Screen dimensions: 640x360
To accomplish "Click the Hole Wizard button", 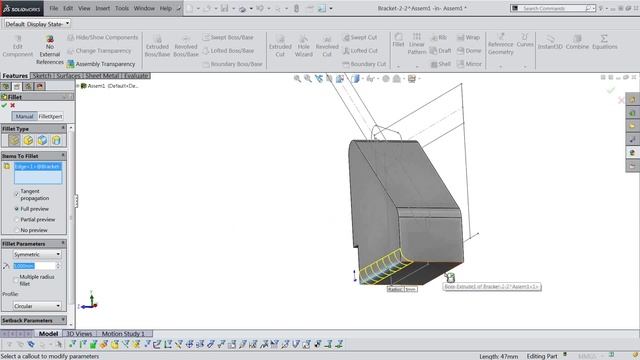I will 304,46.
